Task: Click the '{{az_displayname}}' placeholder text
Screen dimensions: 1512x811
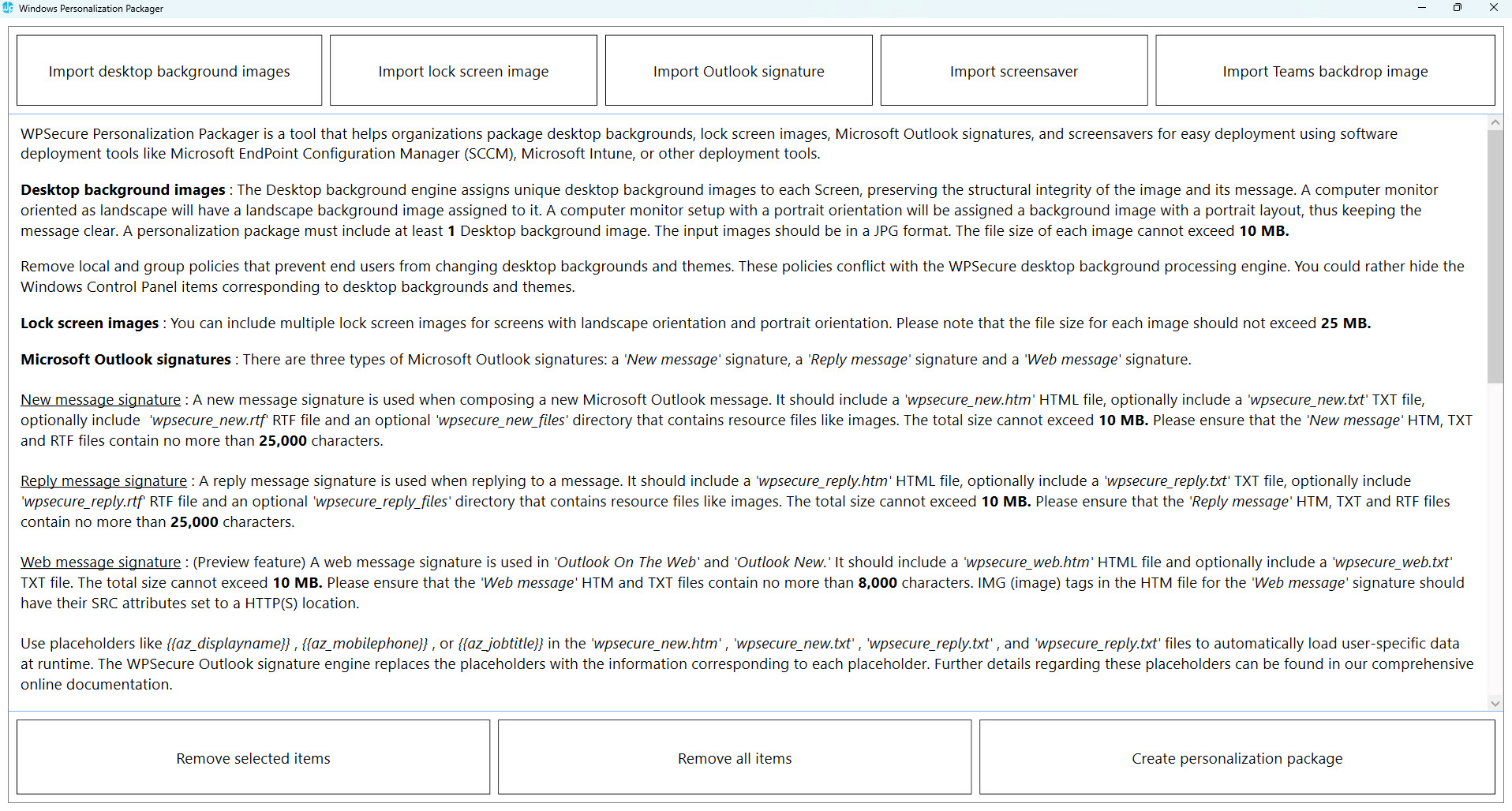Action: 228,644
